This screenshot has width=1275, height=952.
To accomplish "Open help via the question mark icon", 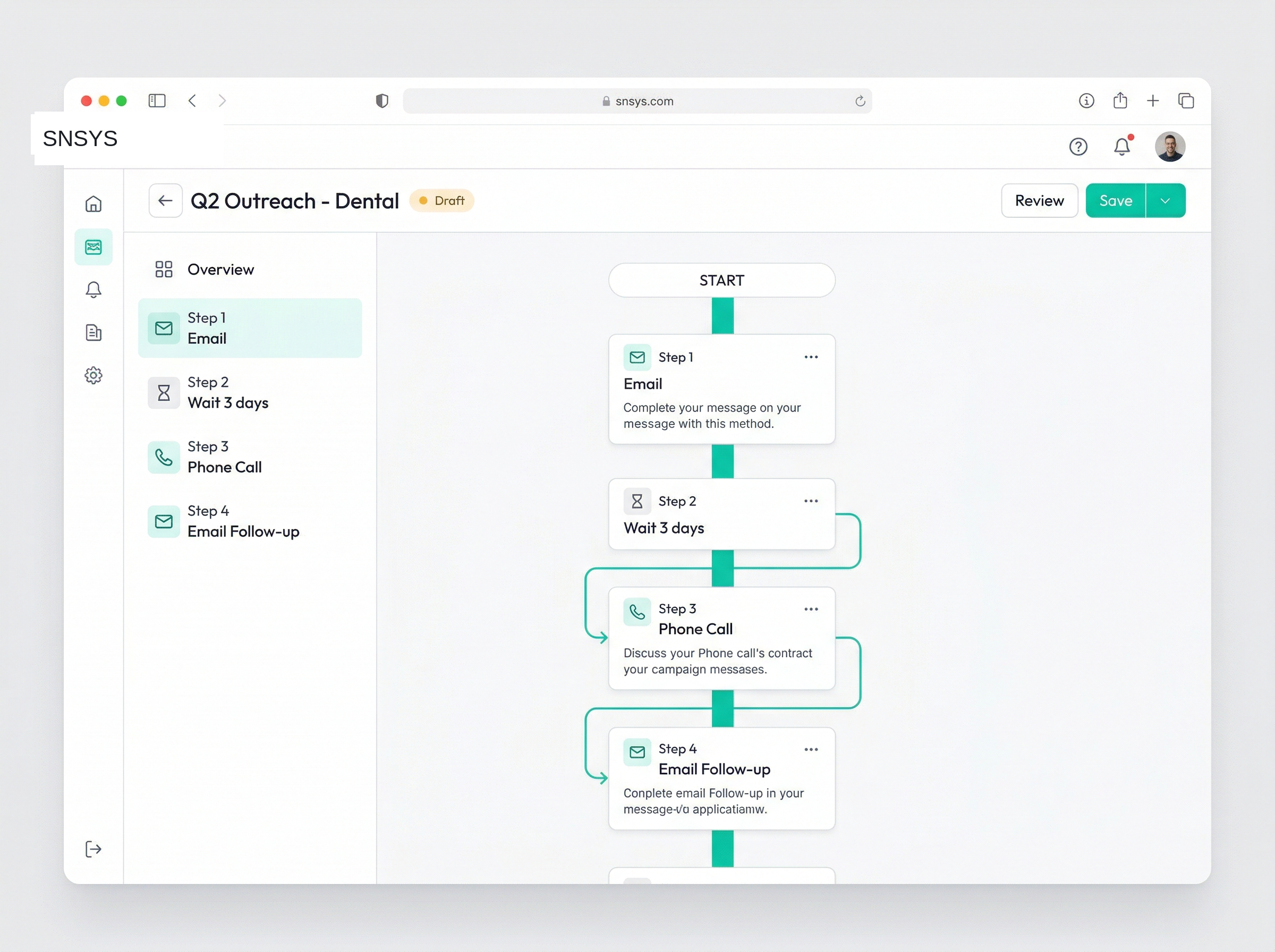I will (1078, 147).
